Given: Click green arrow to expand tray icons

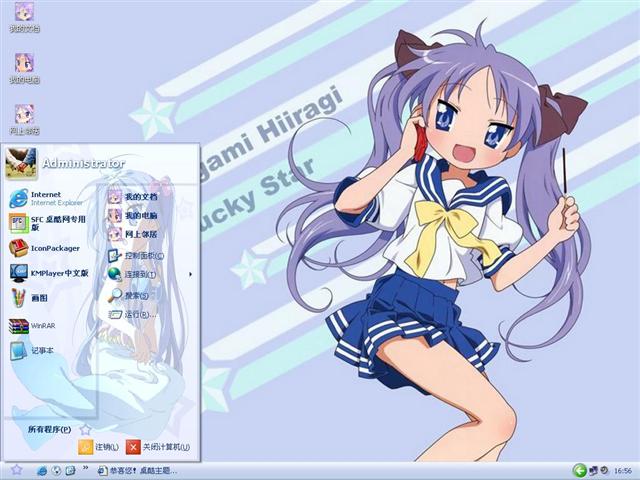Looking at the screenshot, I should [x=579, y=471].
